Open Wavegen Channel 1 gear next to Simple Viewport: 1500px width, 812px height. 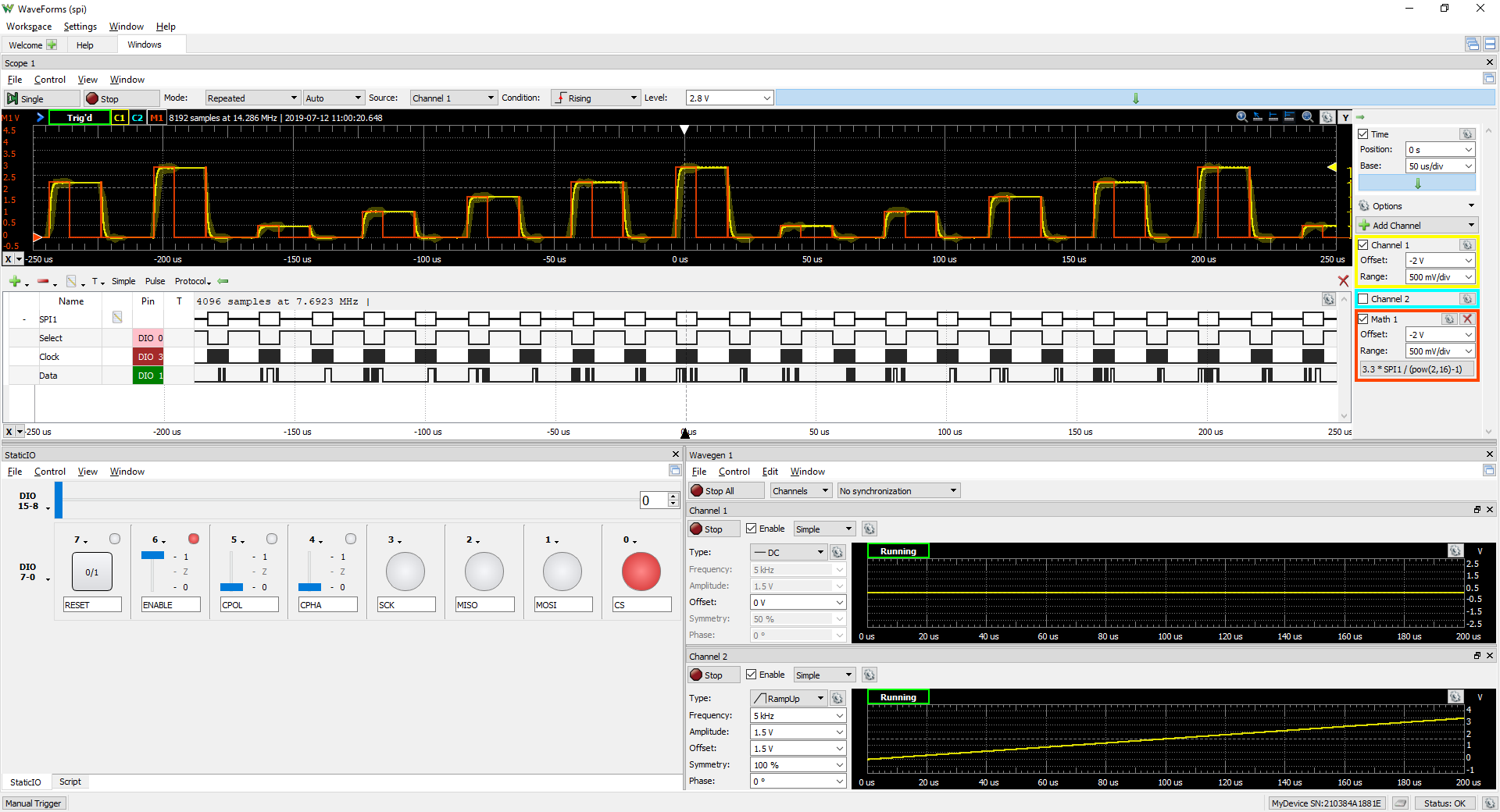click(x=870, y=529)
